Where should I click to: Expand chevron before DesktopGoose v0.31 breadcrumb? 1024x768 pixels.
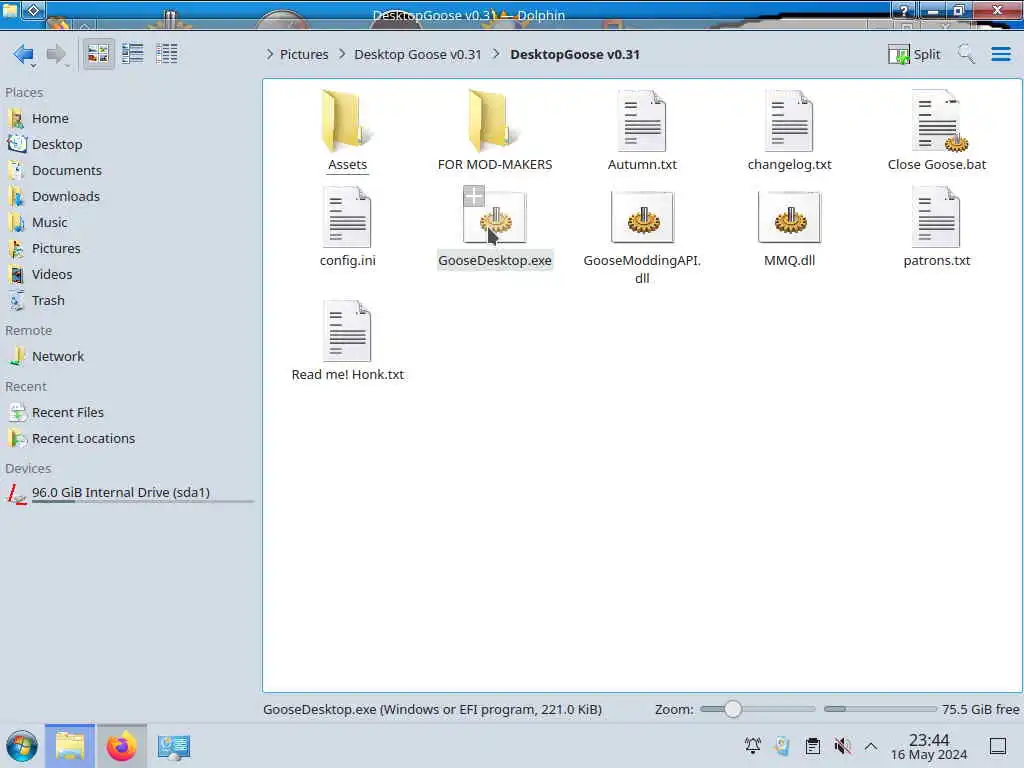point(496,54)
